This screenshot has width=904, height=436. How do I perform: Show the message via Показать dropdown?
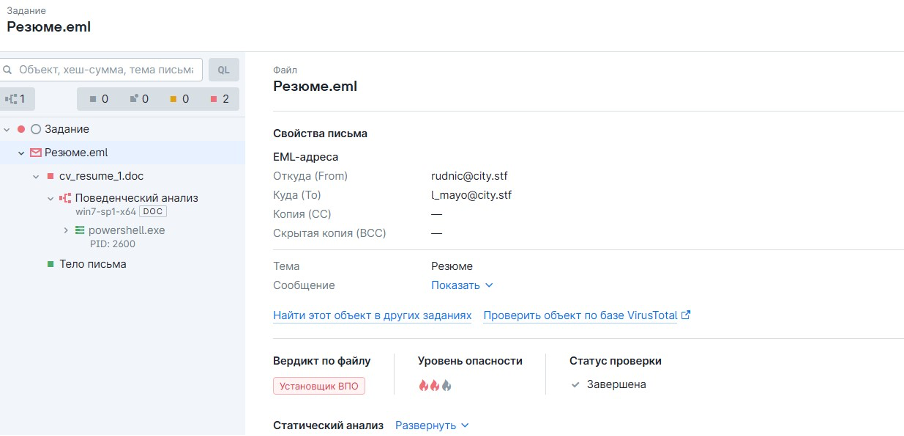click(x=462, y=285)
